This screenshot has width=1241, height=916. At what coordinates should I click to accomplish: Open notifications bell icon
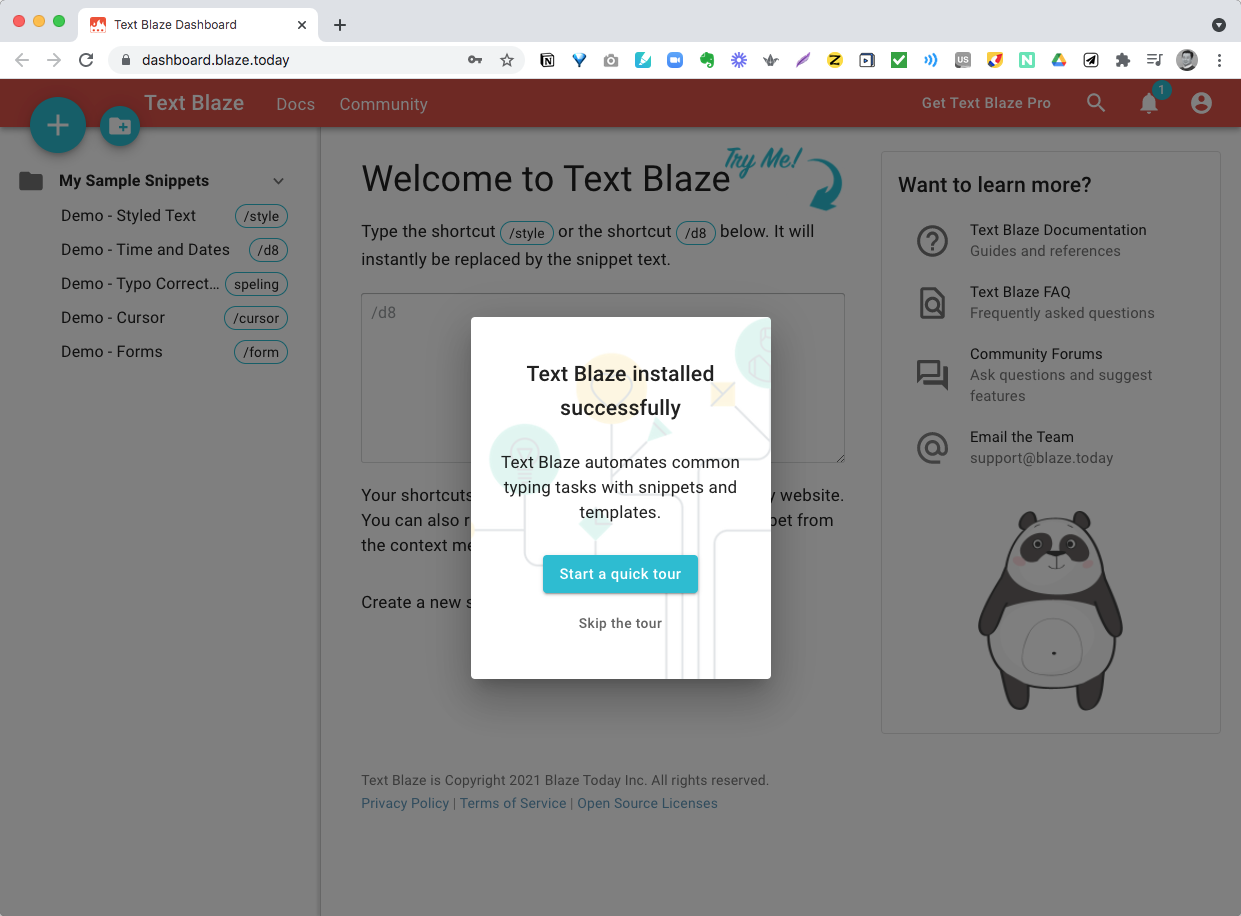(1149, 103)
